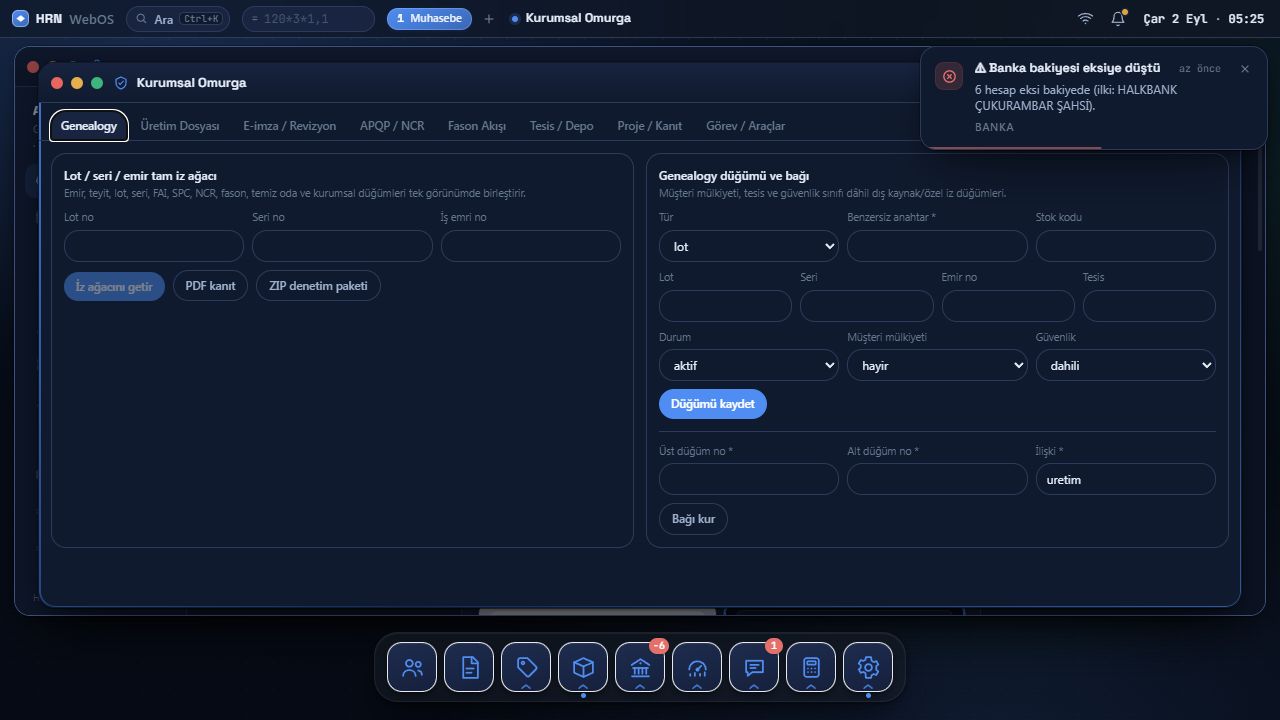Screen dimensions: 1280x720
Task: Focus the Lot no input field
Action: (x=154, y=246)
